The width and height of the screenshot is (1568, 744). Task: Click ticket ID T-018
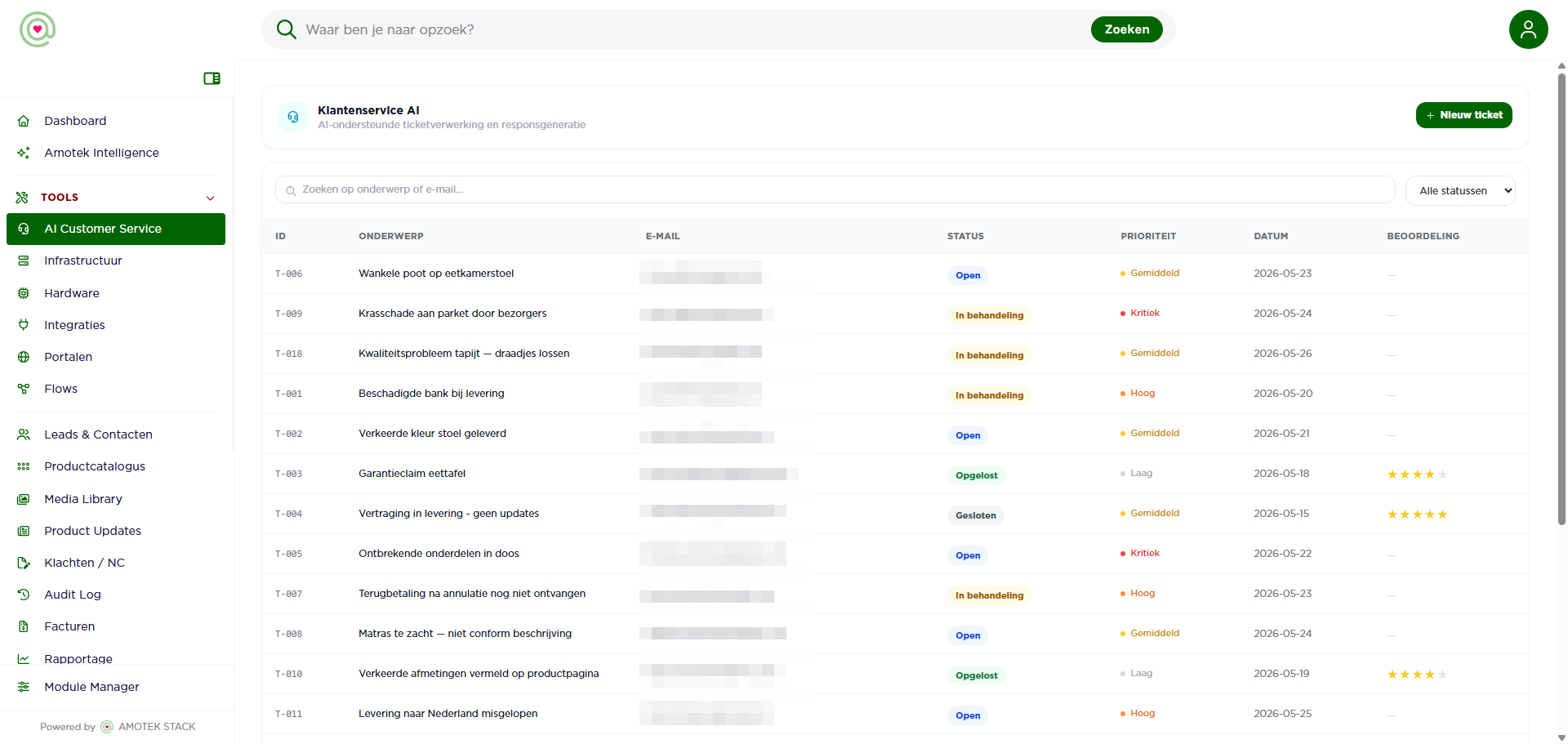click(288, 354)
